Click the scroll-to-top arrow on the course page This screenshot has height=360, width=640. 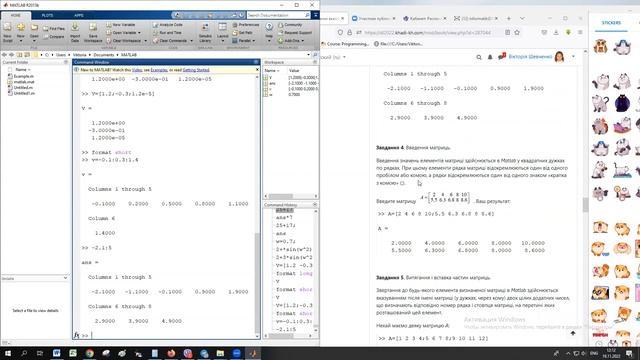[x=573, y=333]
